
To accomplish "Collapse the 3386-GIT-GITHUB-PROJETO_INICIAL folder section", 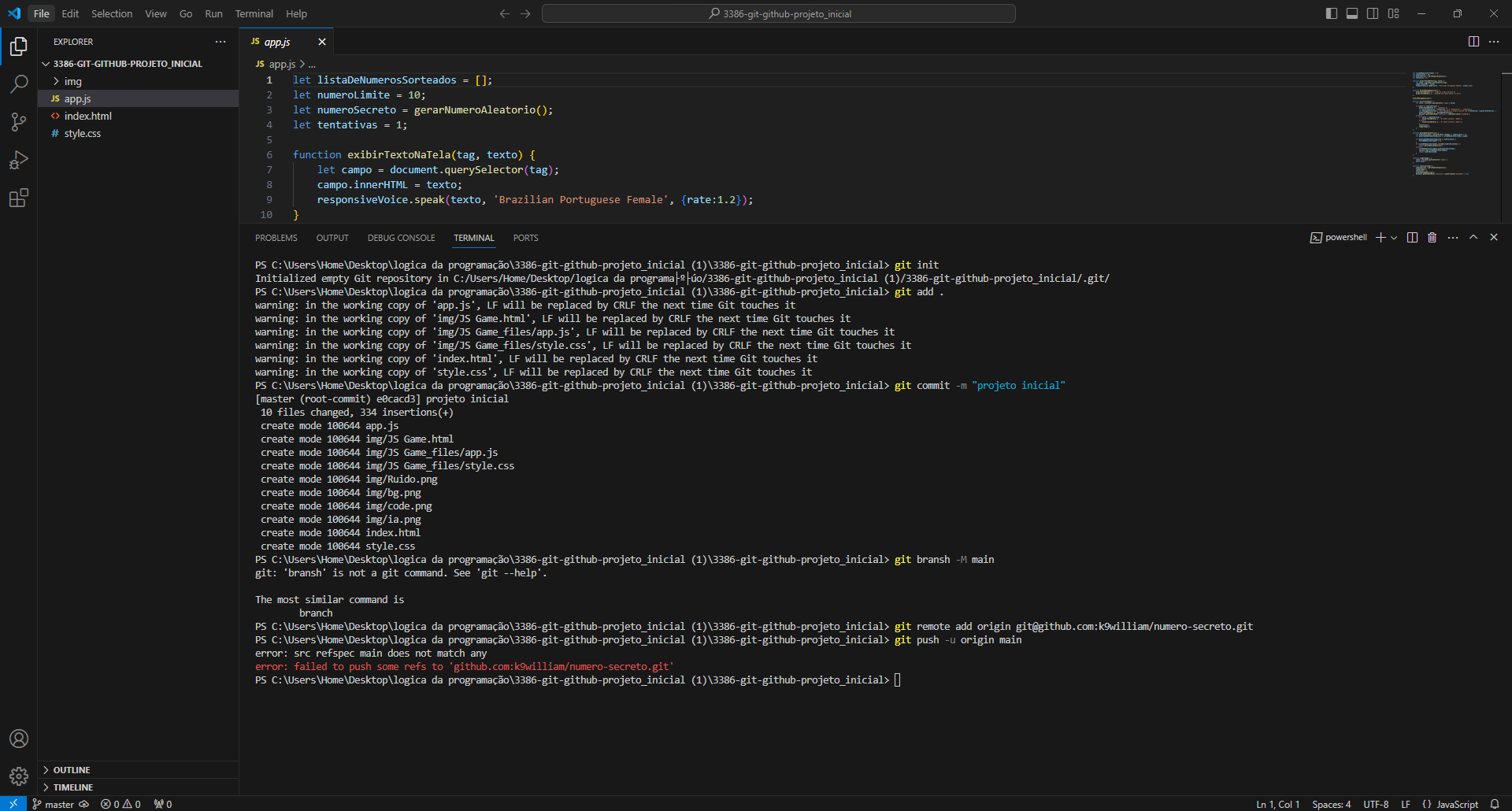I will pyautogui.click(x=138, y=64).
